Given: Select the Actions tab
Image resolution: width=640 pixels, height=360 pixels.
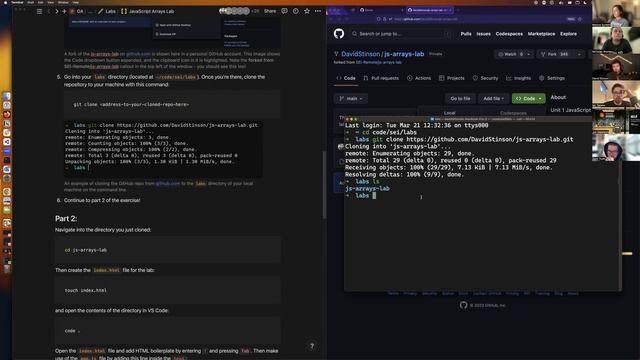Looking at the screenshot, I should coord(419,78).
